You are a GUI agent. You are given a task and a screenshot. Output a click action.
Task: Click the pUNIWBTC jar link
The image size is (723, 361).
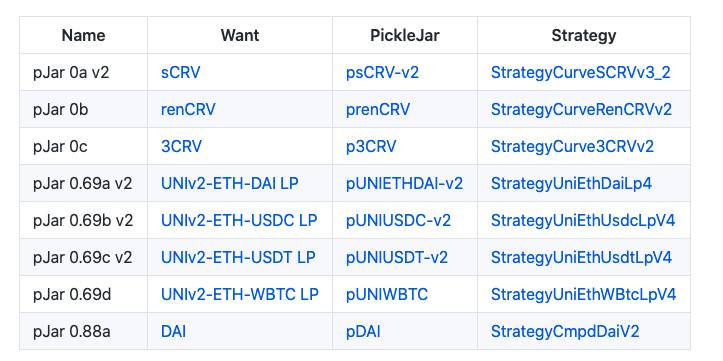(x=387, y=294)
